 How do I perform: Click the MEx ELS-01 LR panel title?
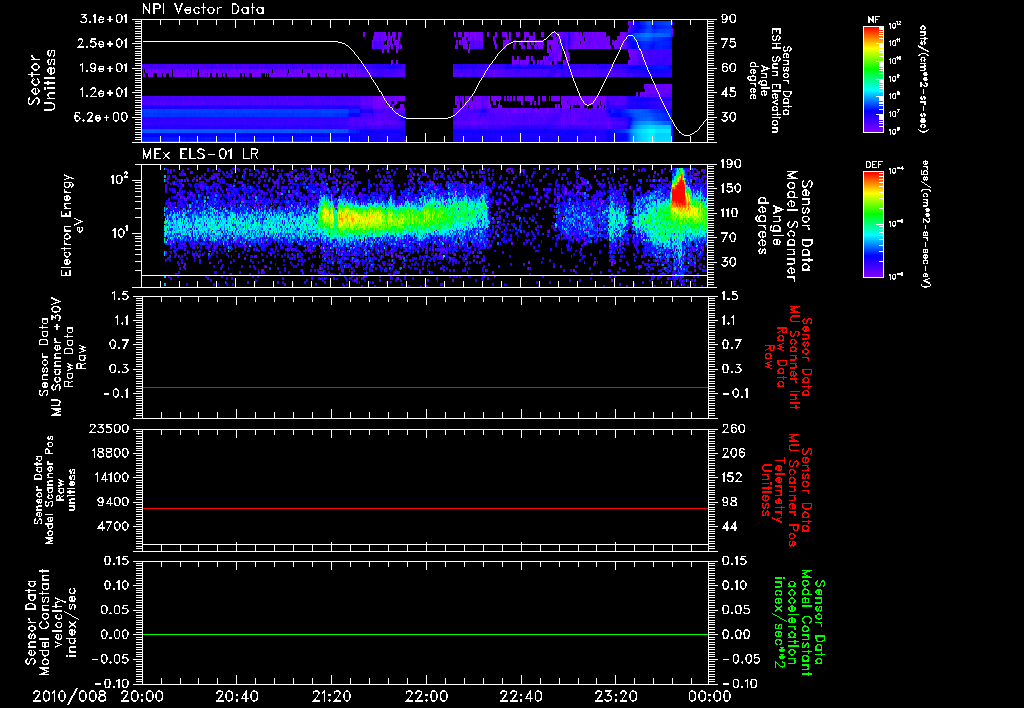point(200,155)
